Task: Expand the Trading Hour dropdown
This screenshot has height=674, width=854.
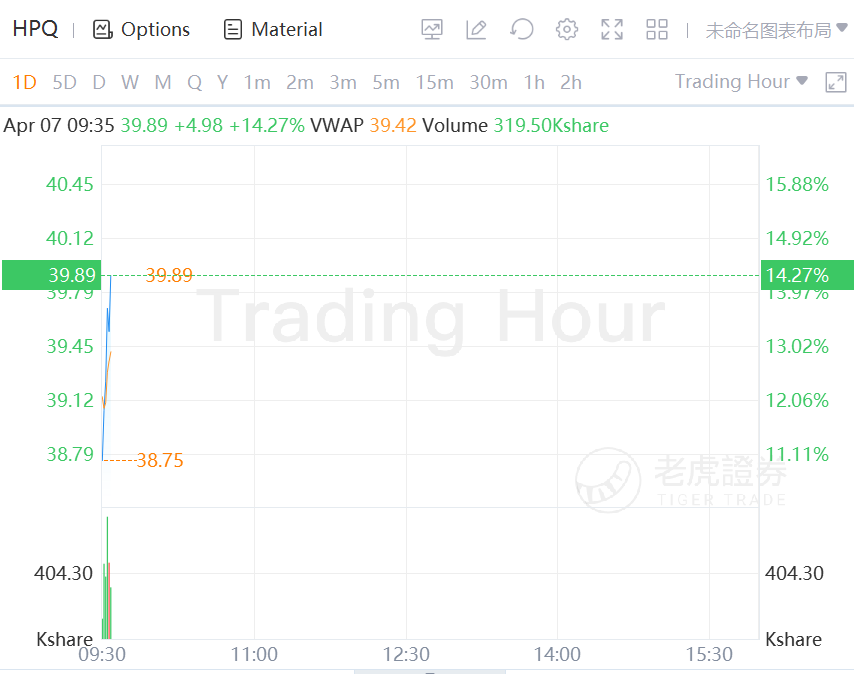Action: (741, 82)
